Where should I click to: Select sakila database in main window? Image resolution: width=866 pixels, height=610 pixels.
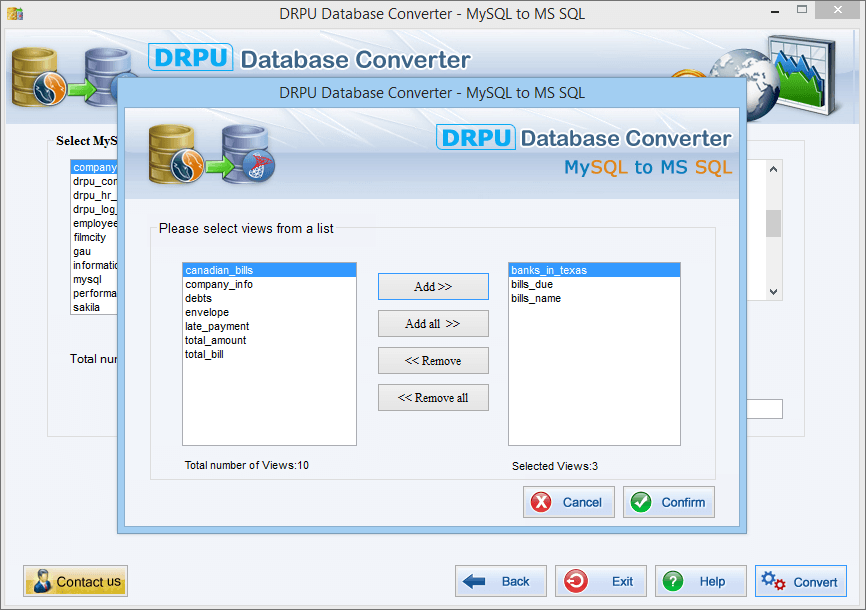coord(94,307)
